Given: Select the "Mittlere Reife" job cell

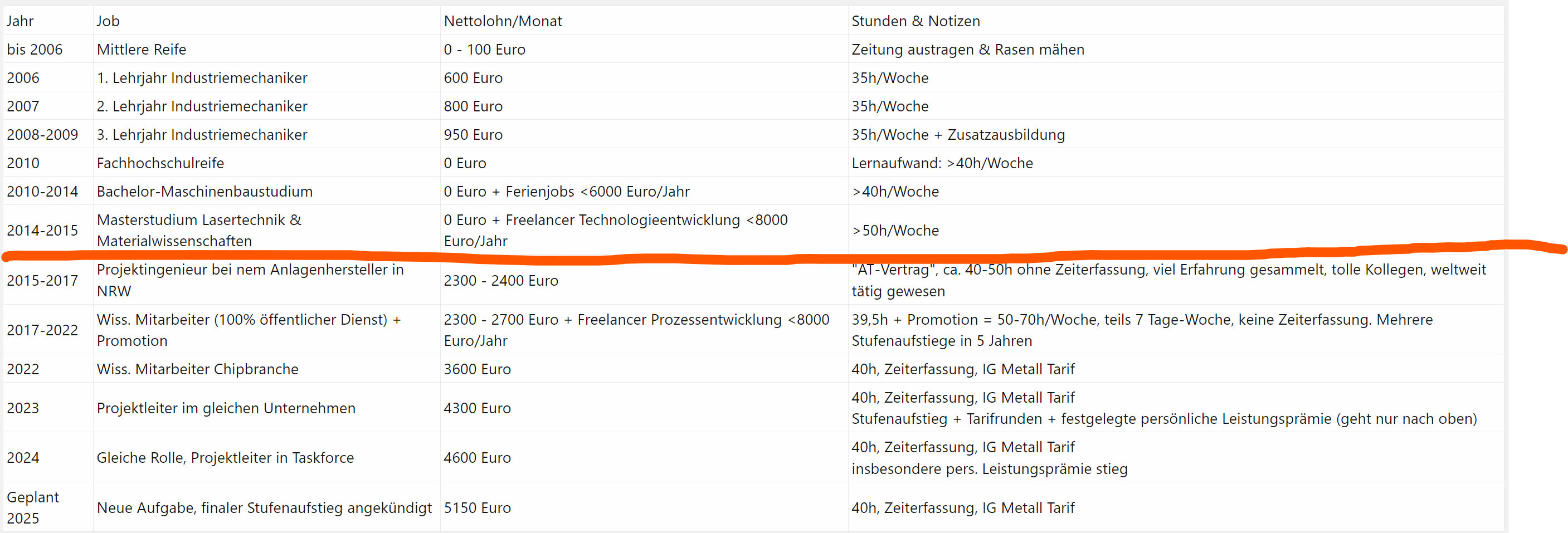Looking at the screenshot, I should [141, 50].
